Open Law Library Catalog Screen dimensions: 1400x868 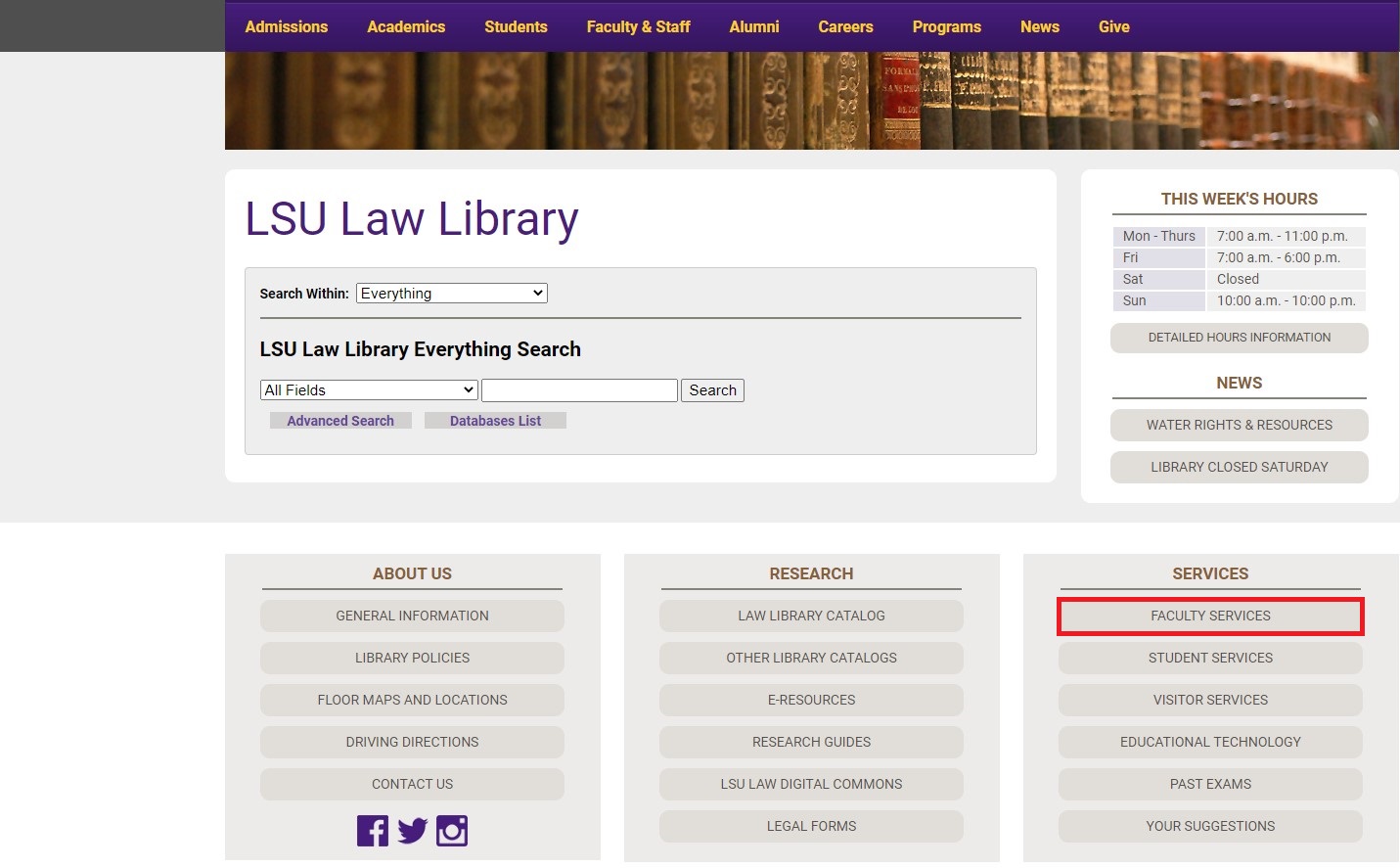tap(811, 616)
